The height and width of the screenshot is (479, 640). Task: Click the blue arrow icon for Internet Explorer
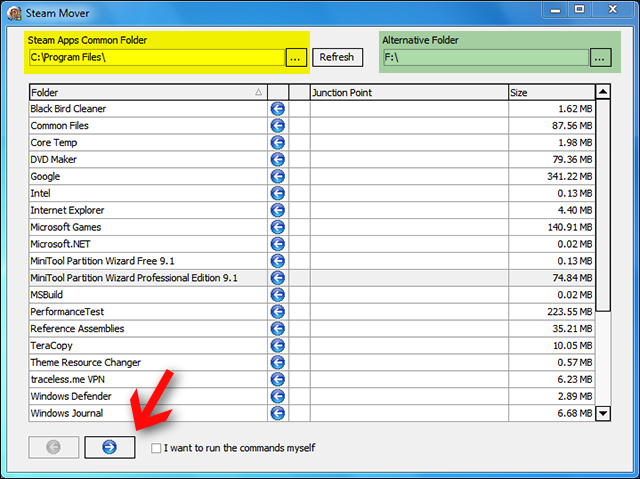click(x=278, y=210)
